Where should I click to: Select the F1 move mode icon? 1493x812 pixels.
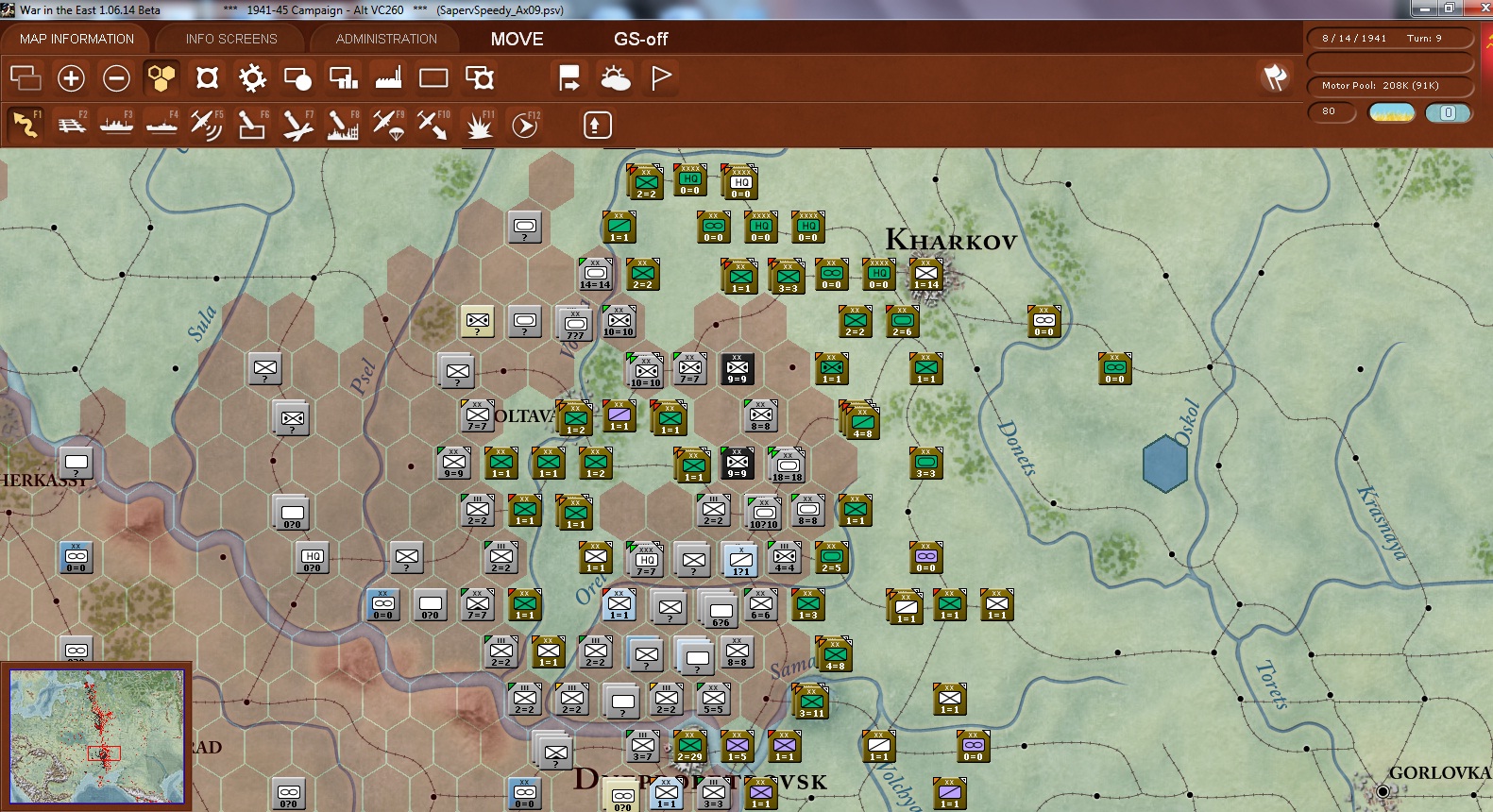25,125
